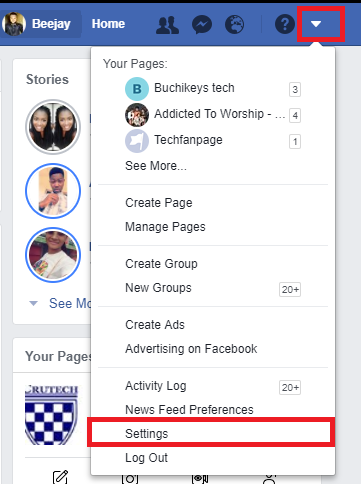The height and width of the screenshot is (484, 361).
Task: Click notification count 1 for Techfanpage
Action: click(295, 141)
